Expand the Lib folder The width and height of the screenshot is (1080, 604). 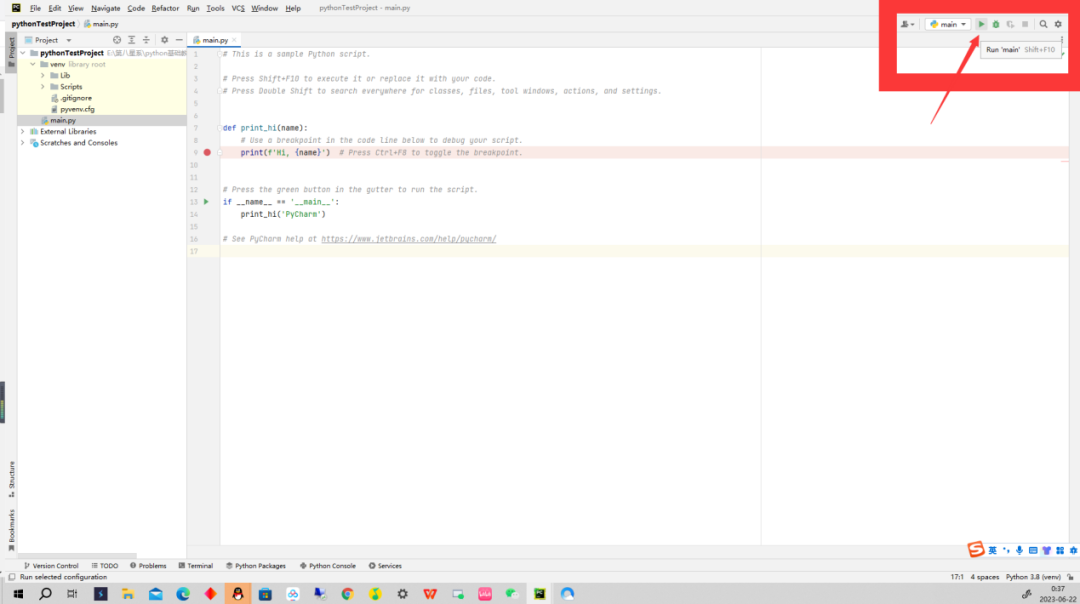click(x=43, y=76)
